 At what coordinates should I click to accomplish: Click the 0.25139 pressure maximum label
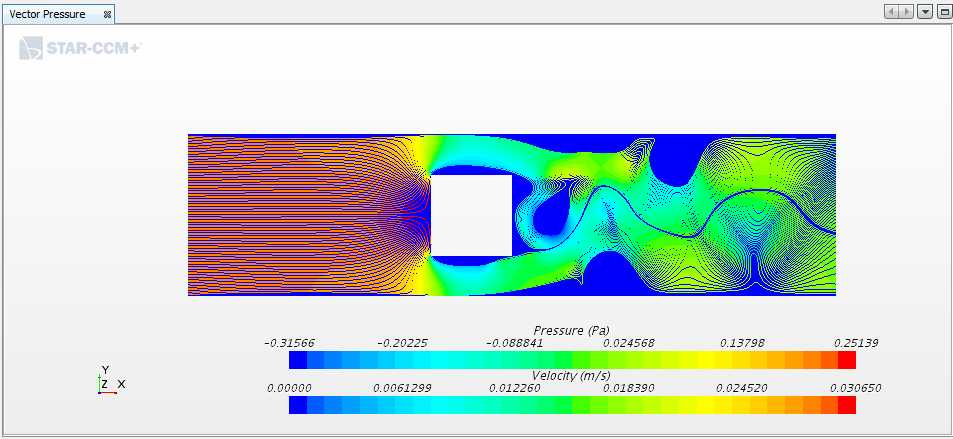pos(856,343)
